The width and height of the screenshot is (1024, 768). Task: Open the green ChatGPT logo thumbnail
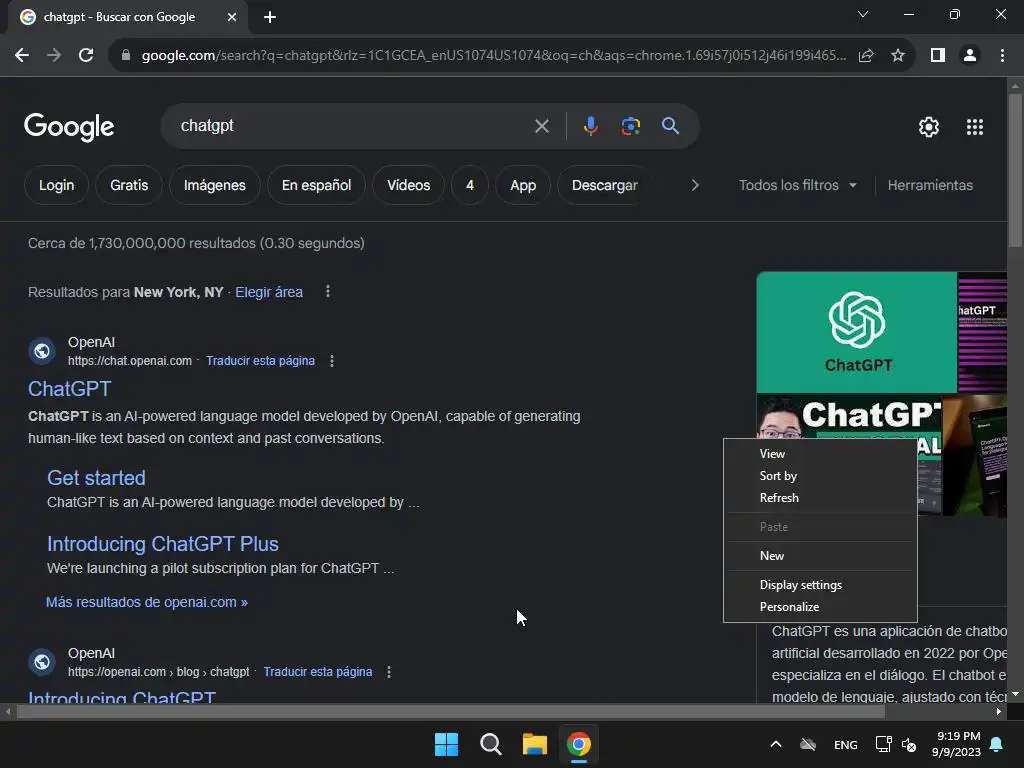click(856, 332)
